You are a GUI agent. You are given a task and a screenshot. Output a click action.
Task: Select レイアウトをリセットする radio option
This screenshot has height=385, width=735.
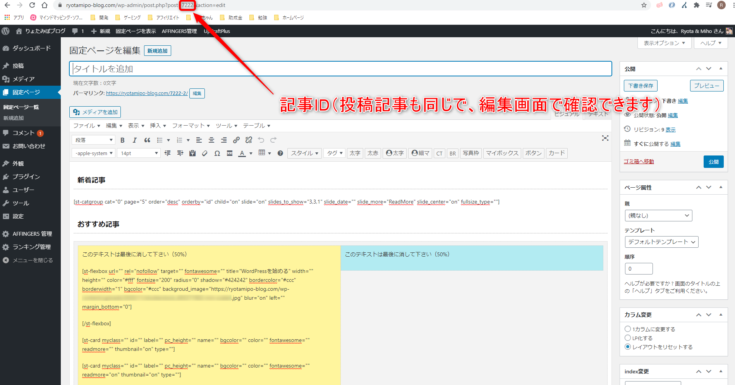pos(628,347)
